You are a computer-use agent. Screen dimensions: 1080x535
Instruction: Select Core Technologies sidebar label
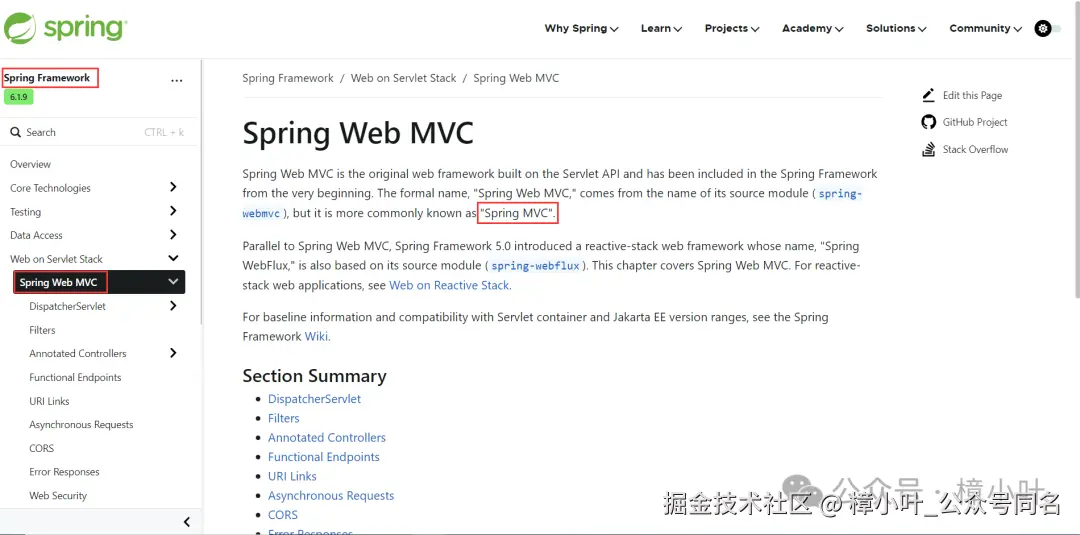(x=50, y=188)
